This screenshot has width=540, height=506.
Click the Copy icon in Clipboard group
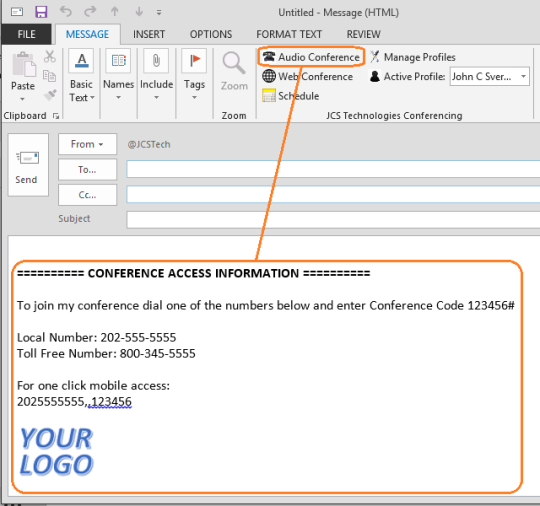[x=50, y=76]
